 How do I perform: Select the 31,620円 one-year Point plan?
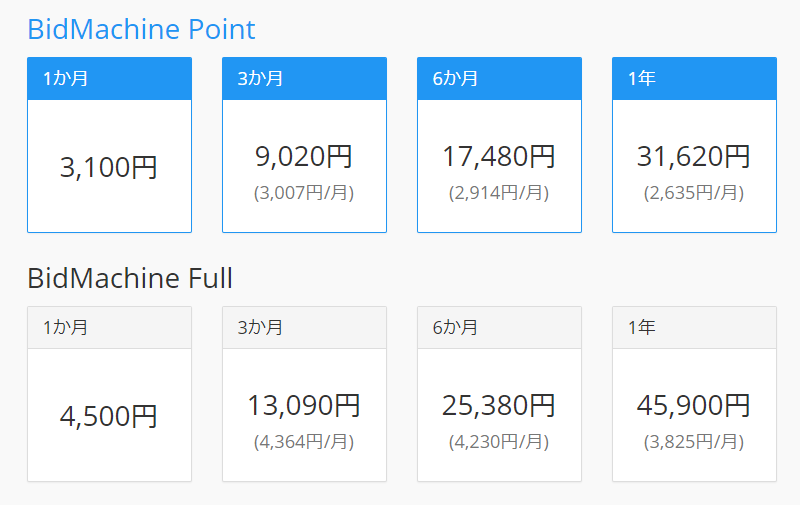click(694, 157)
